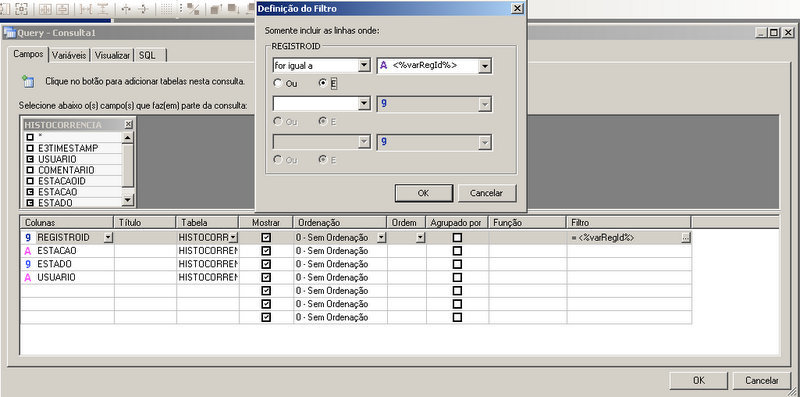Viewport: 800px width, 397px height.
Task: Click the Query Consulta1 window title icon
Action: point(9,33)
